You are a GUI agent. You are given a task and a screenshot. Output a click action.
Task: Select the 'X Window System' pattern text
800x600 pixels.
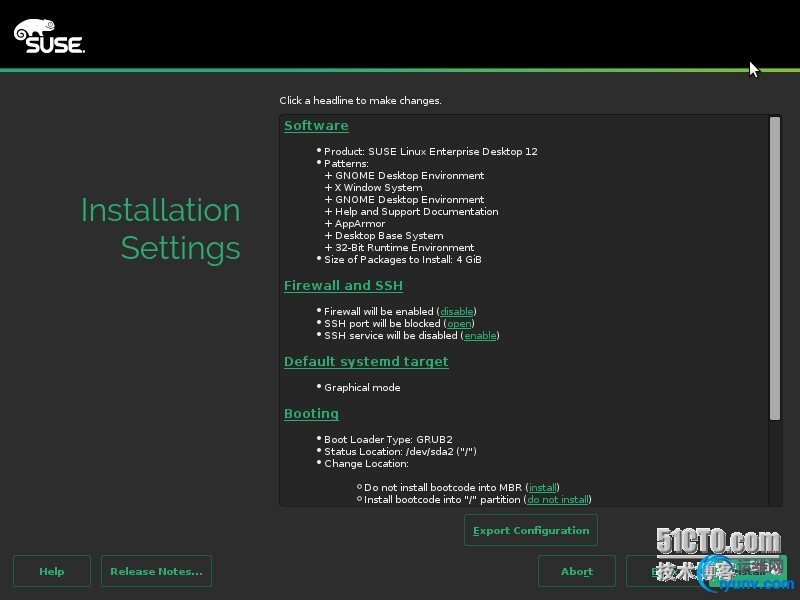(x=378, y=188)
